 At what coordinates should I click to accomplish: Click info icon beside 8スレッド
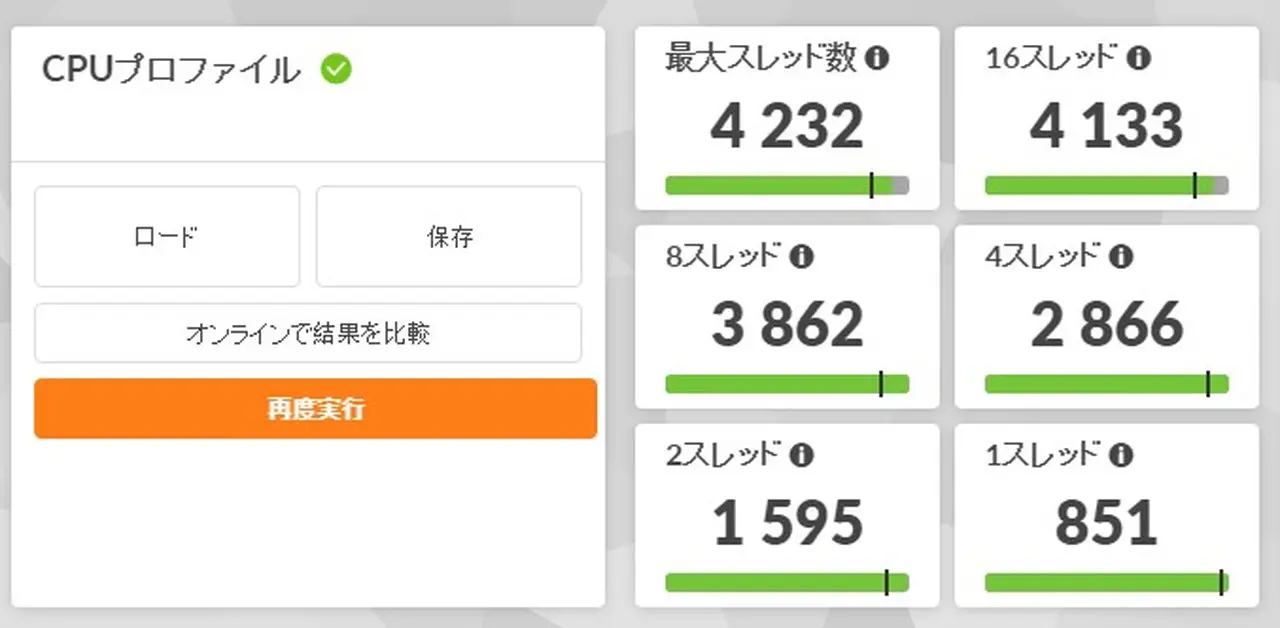(x=801, y=257)
